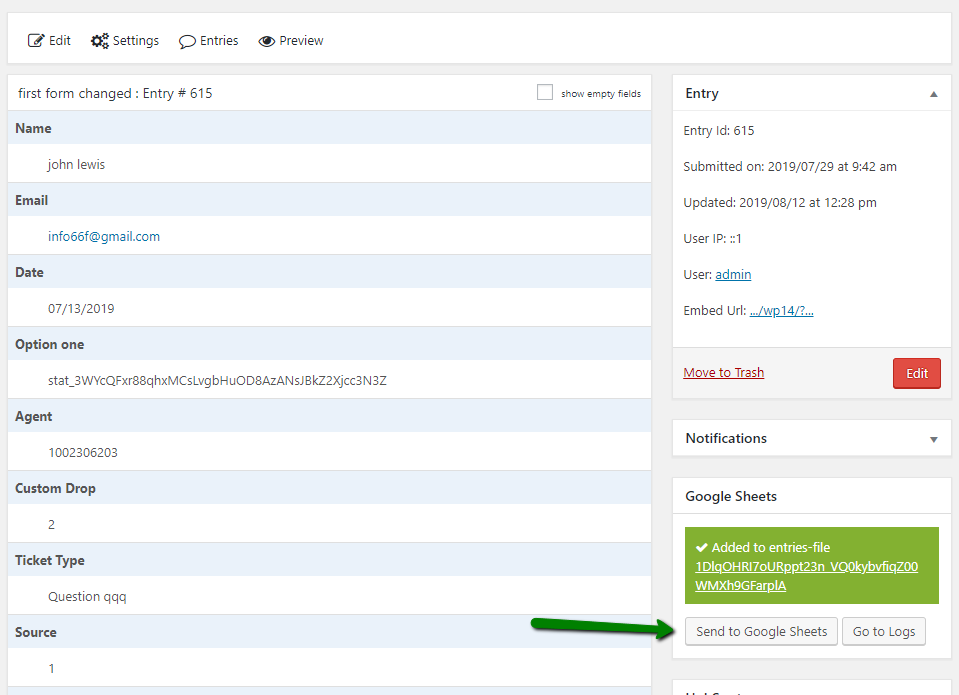
Task: Expand the Notifications panel arrow
Action: (x=933, y=439)
